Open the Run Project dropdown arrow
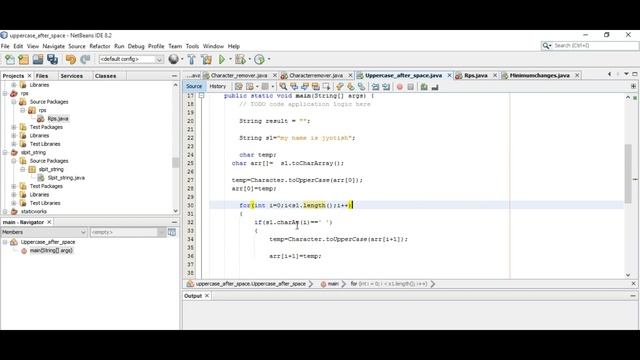Image resolution: width=640 pixels, height=360 pixels. tap(230, 59)
